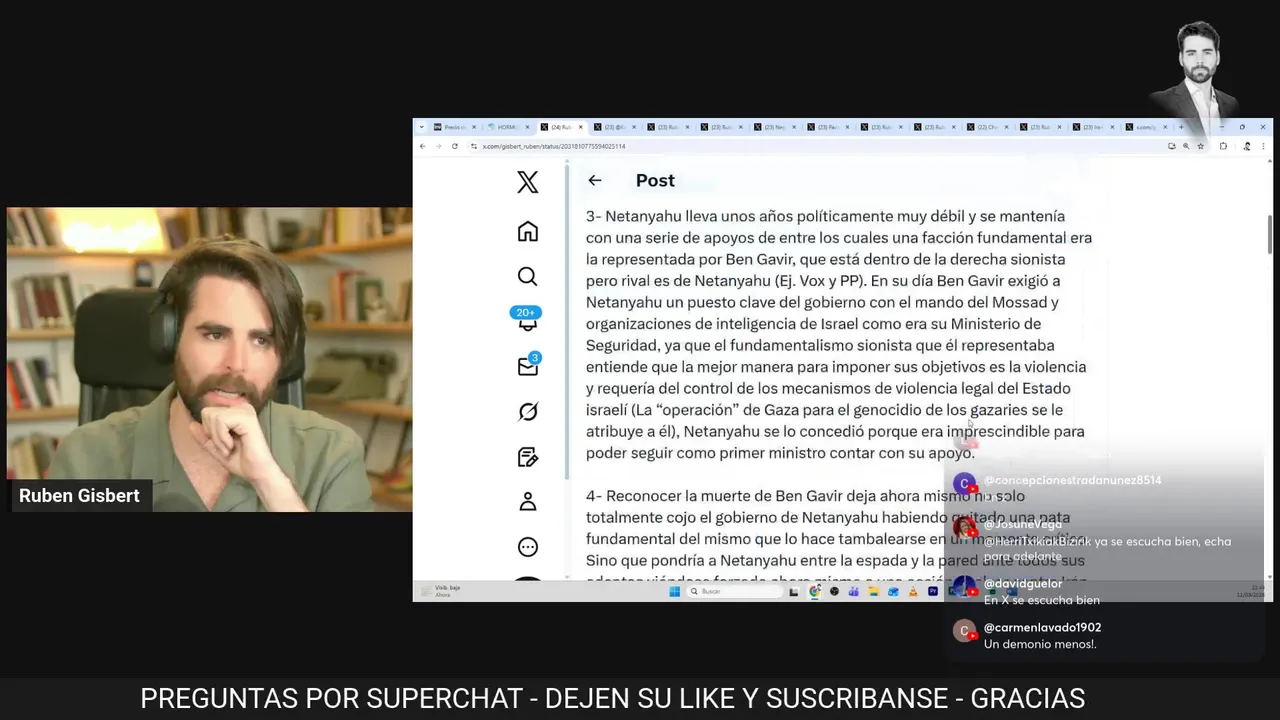
Task: Open File Explorer folder in taskbar
Action: pos(873,591)
